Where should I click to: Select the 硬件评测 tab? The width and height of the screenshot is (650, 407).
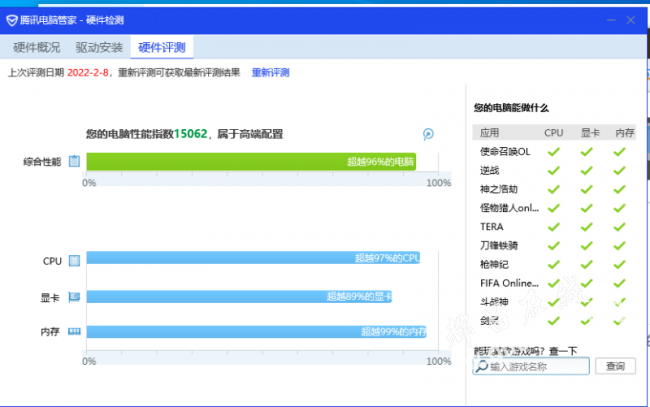pyautogui.click(x=162, y=47)
